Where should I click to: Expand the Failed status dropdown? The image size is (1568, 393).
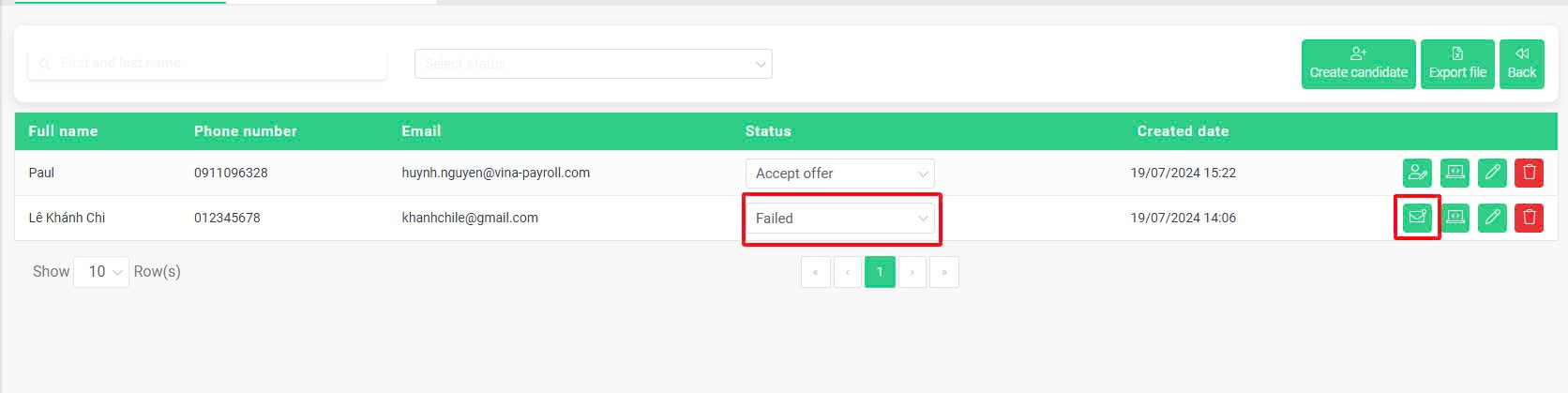pos(840,219)
